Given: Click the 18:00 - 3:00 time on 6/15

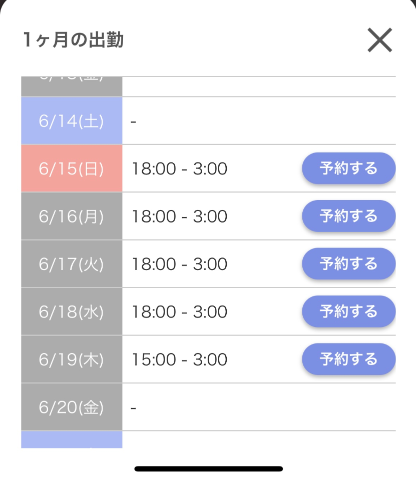Looking at the screenshot, I should (180, 169).
